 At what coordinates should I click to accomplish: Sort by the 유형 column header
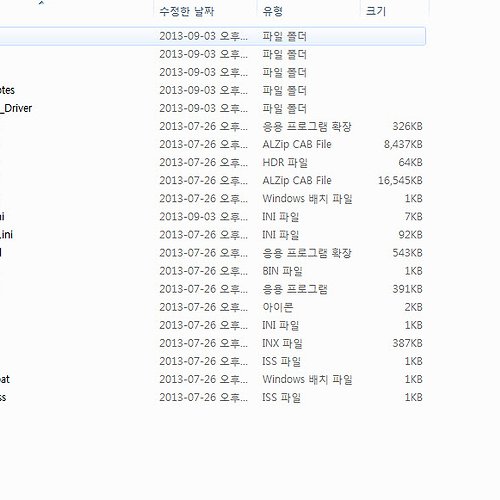point(308,11)
